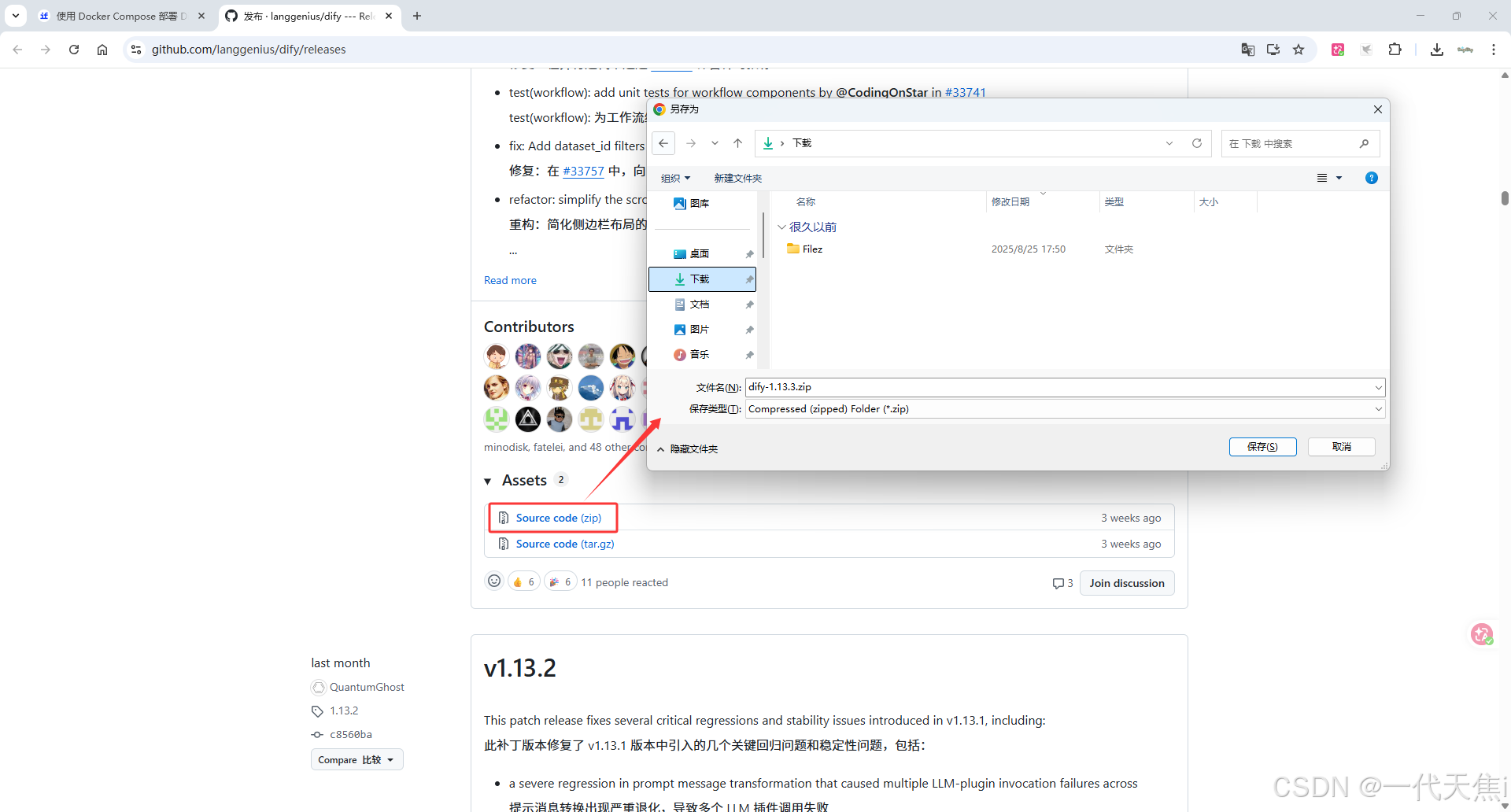
Task: Expand the address bar path history dropdown
Action: point(1169,143)
